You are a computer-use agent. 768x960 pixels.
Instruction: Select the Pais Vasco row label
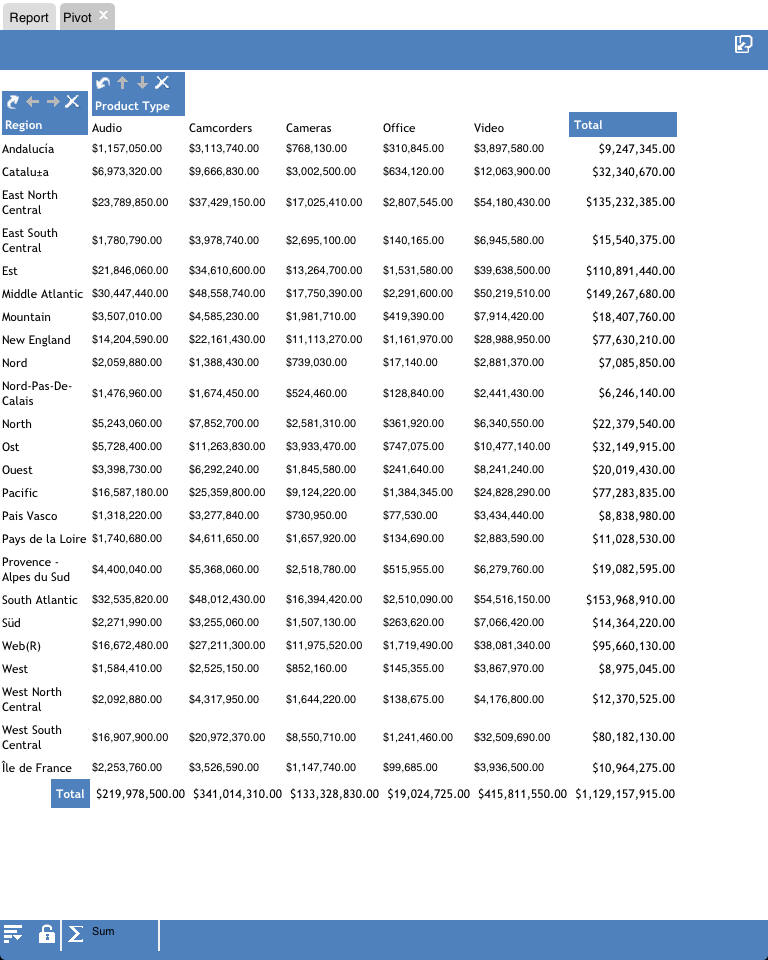pyautogui.click(x=29, y=516)
